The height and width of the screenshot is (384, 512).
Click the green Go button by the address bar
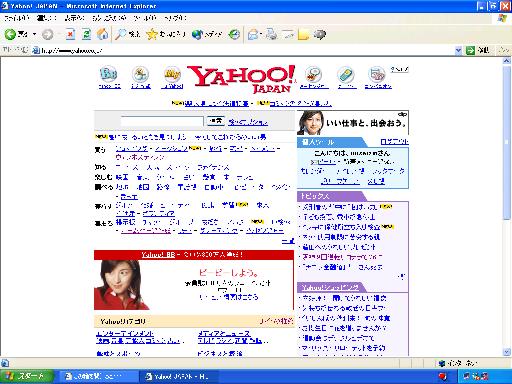tap(477, 50)
